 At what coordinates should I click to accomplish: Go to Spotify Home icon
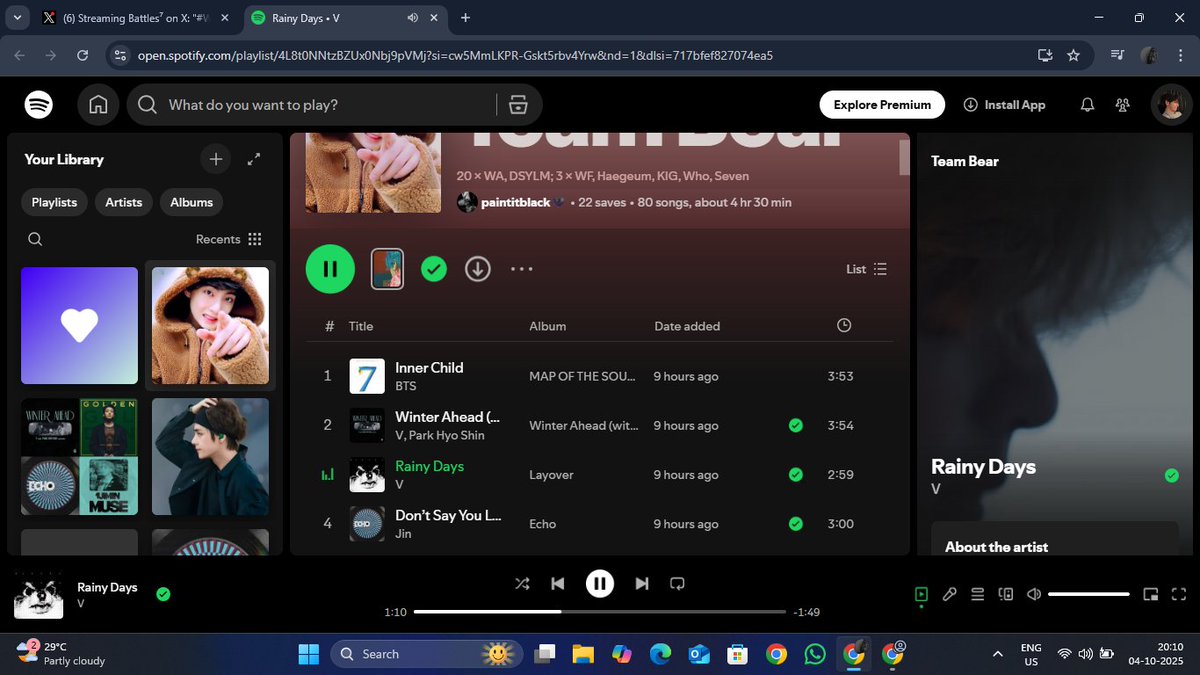(98, 104)
